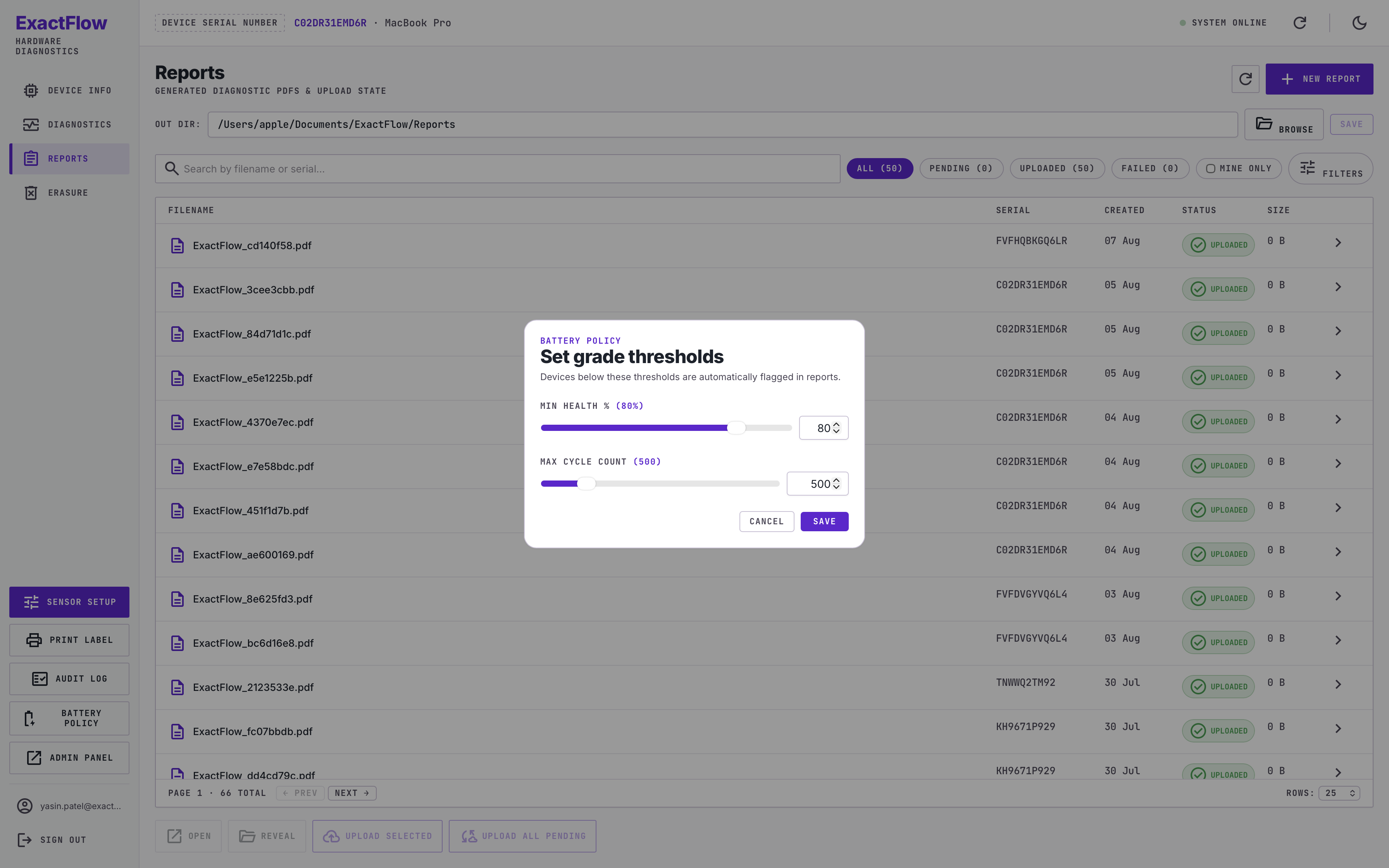Click the Open file button

(188, 837)
